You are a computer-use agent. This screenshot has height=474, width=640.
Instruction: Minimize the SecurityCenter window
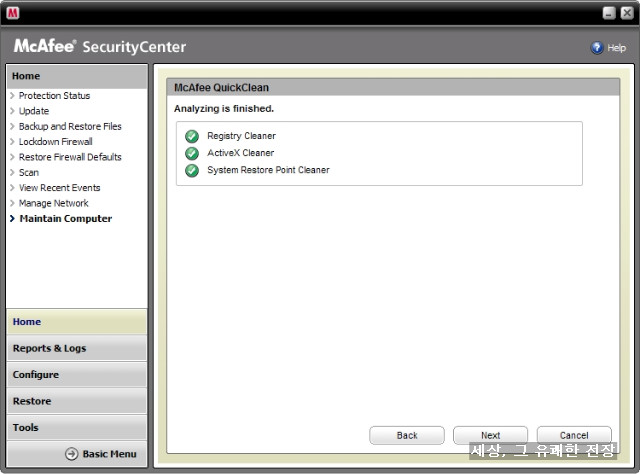(x=609, y=13)
